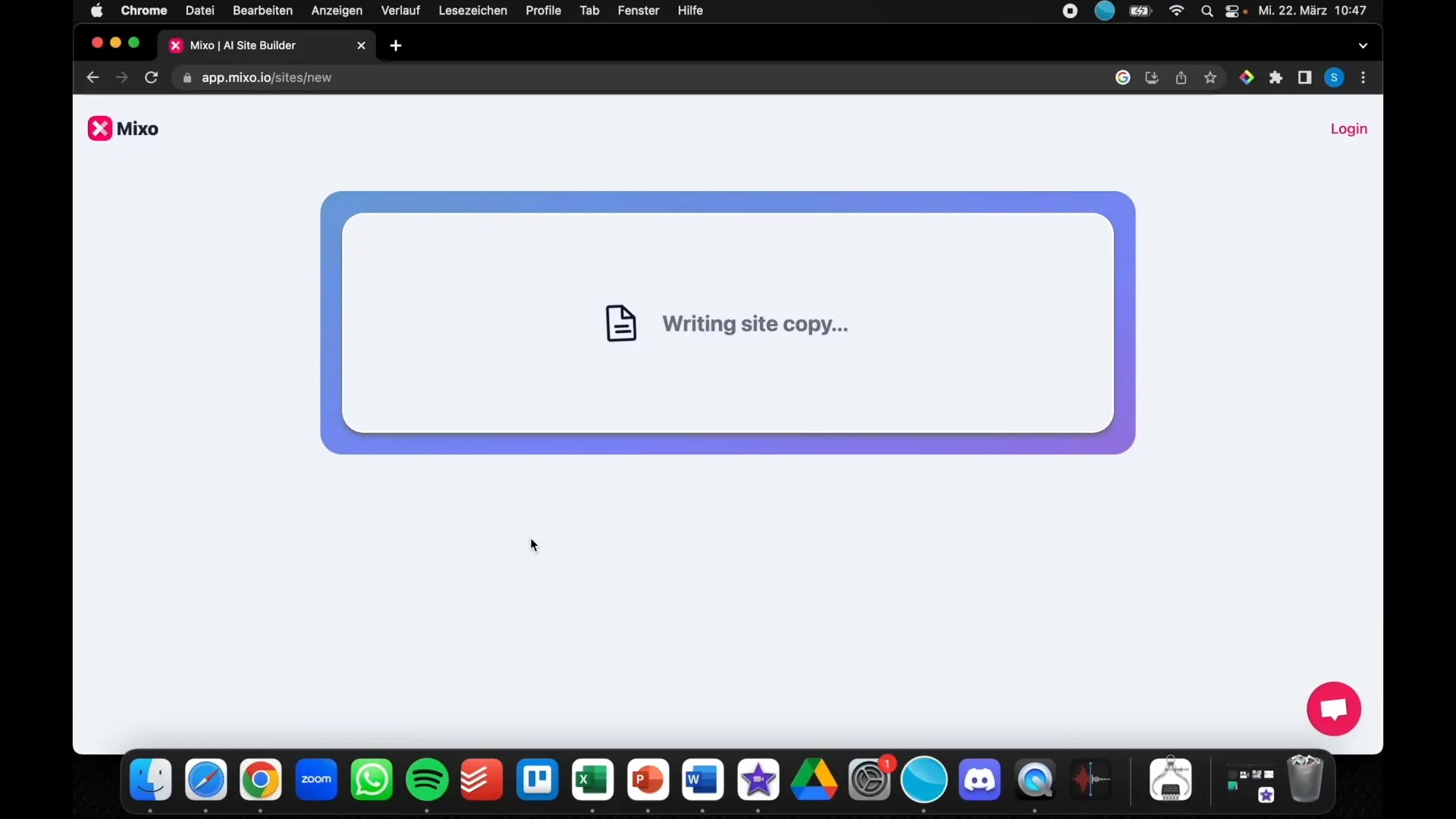
Task: Open Todoist from the Dock
Action: pyautogui.click(x=482, y=780)
